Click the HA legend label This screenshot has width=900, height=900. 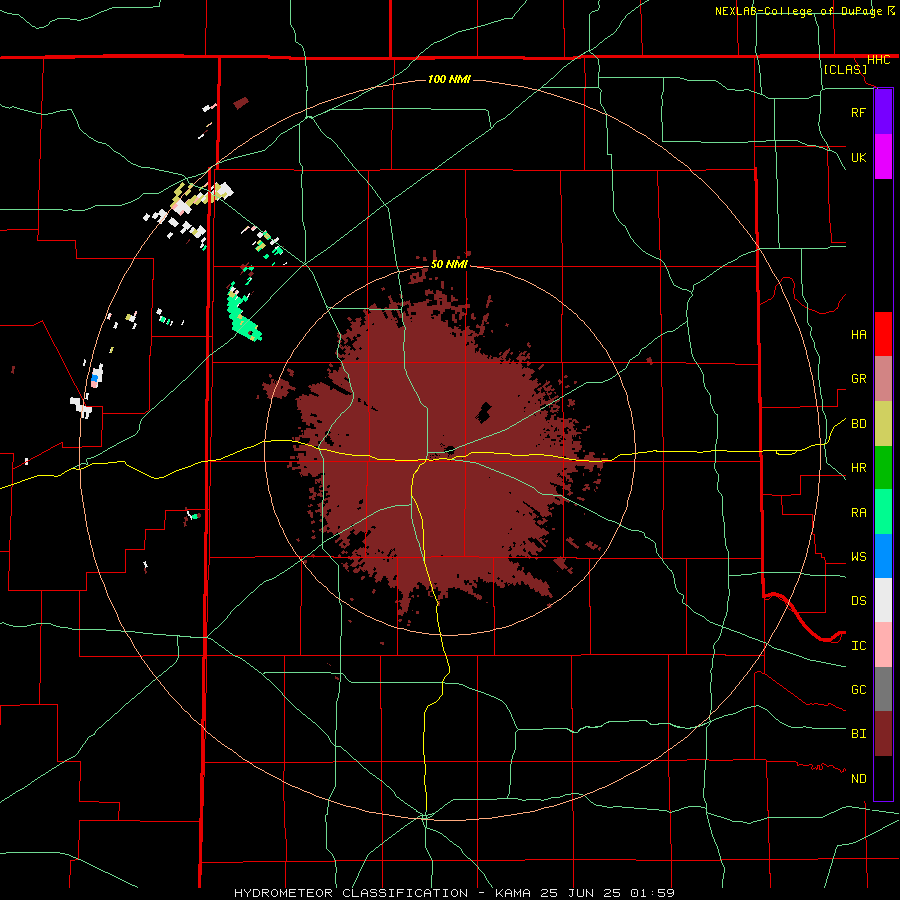[858, 334]
